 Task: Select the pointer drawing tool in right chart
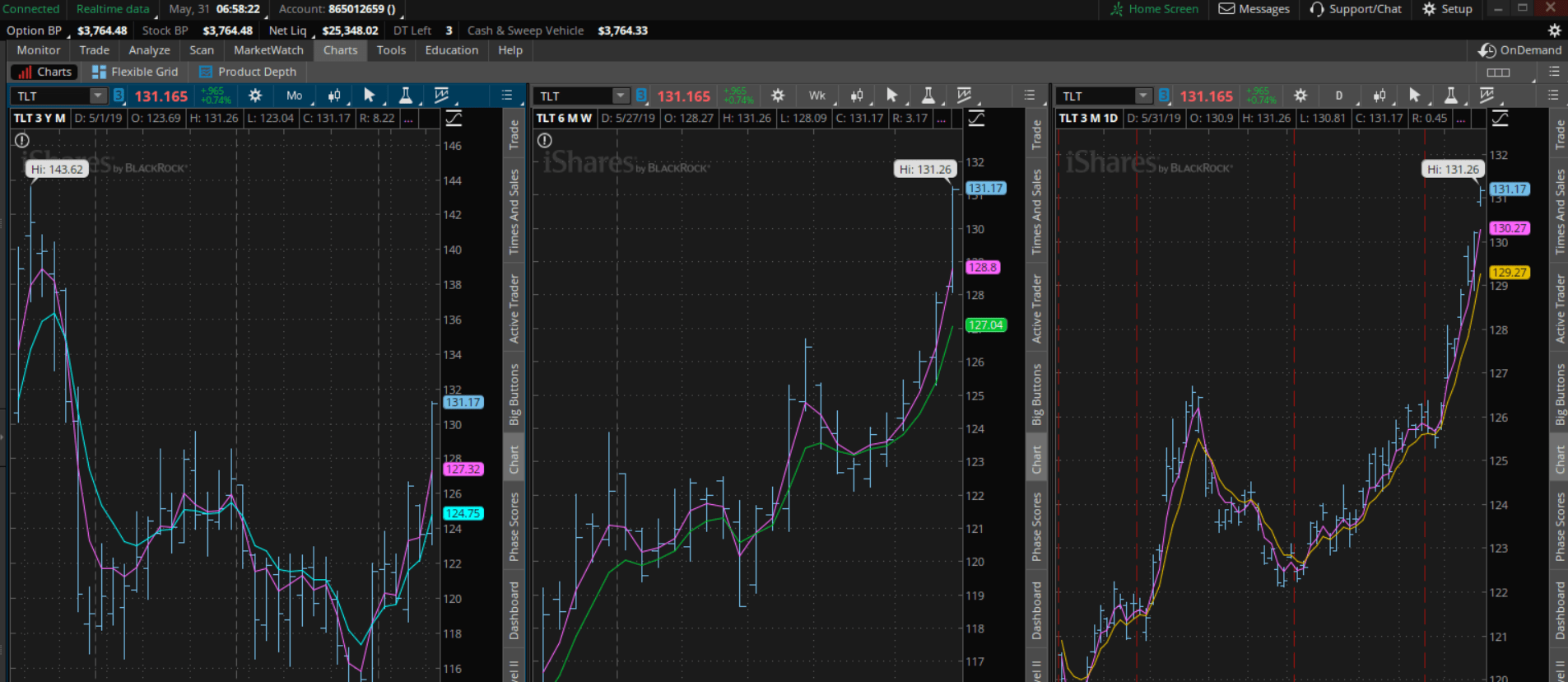(1414, 96)
